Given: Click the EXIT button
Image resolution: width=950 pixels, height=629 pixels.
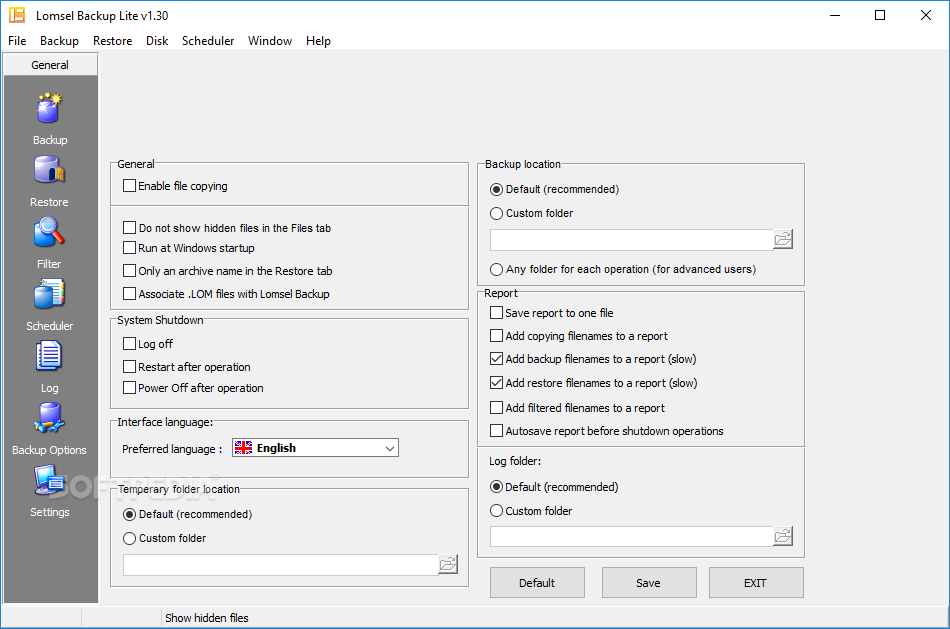Looking at the screenshot, I should pyautogui.click(x=756, y=583).
